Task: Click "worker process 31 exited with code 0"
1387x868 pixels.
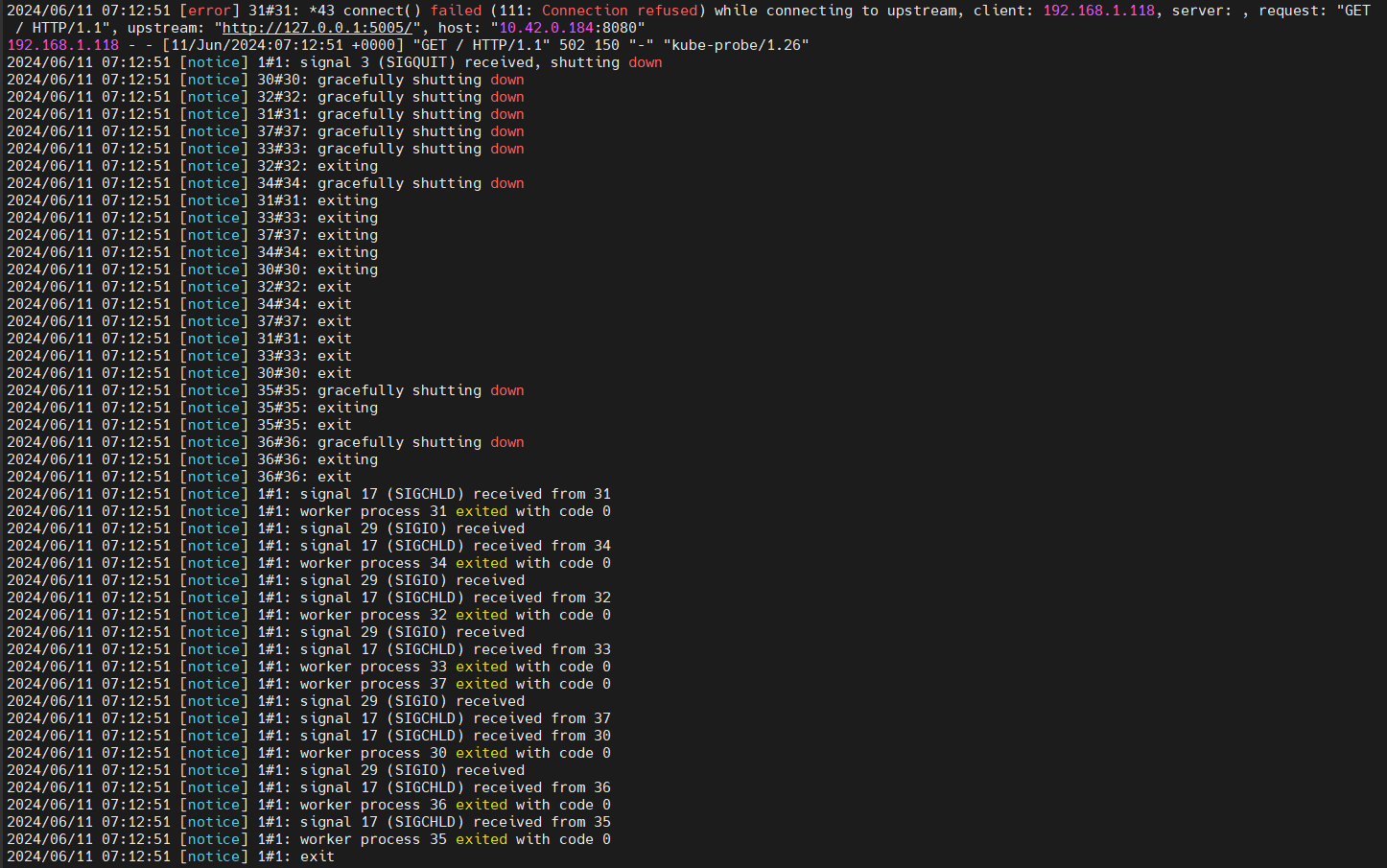Action: click(x=455, y=511)
